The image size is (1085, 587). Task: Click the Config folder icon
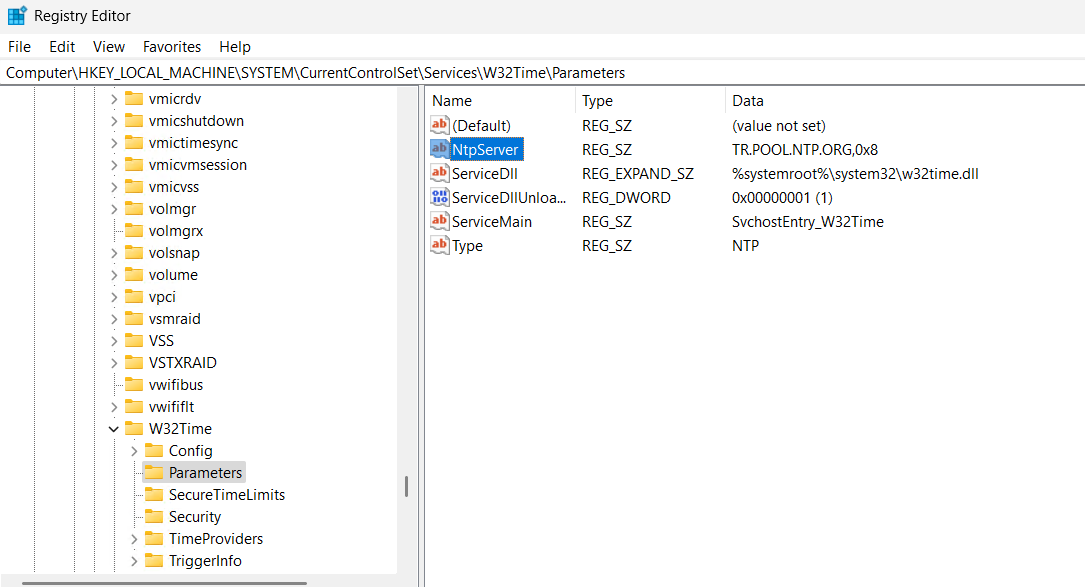click(x=157, y=450)
